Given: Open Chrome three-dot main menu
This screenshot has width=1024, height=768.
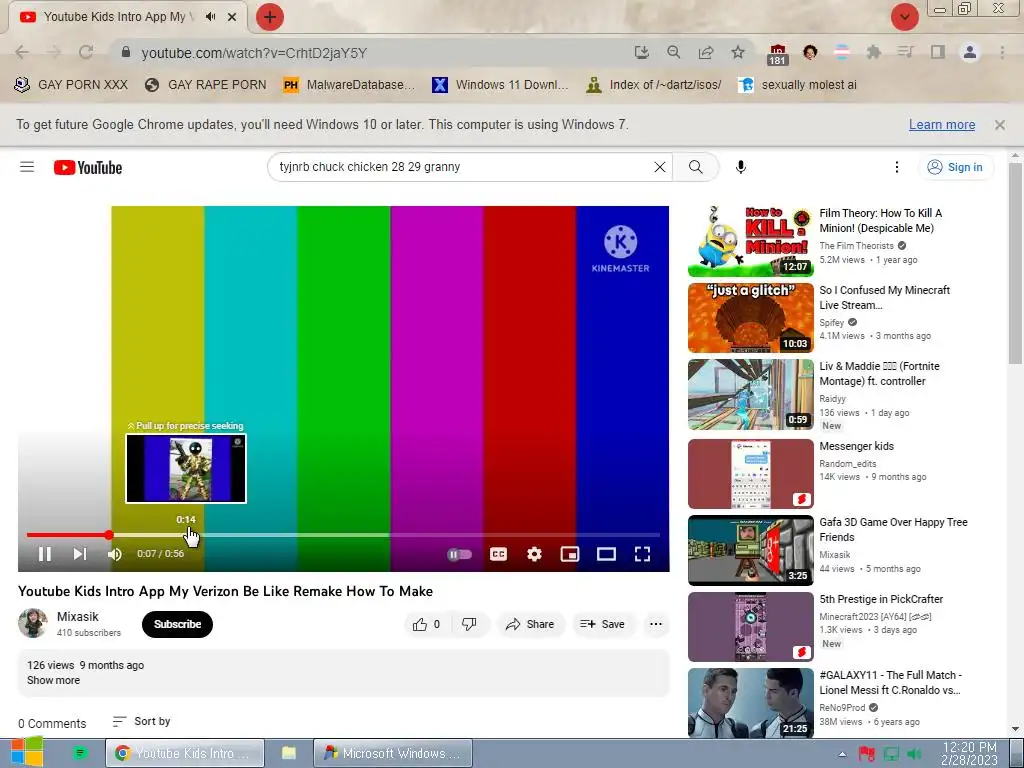Looking at the screenshot, I should point(1002,52).
